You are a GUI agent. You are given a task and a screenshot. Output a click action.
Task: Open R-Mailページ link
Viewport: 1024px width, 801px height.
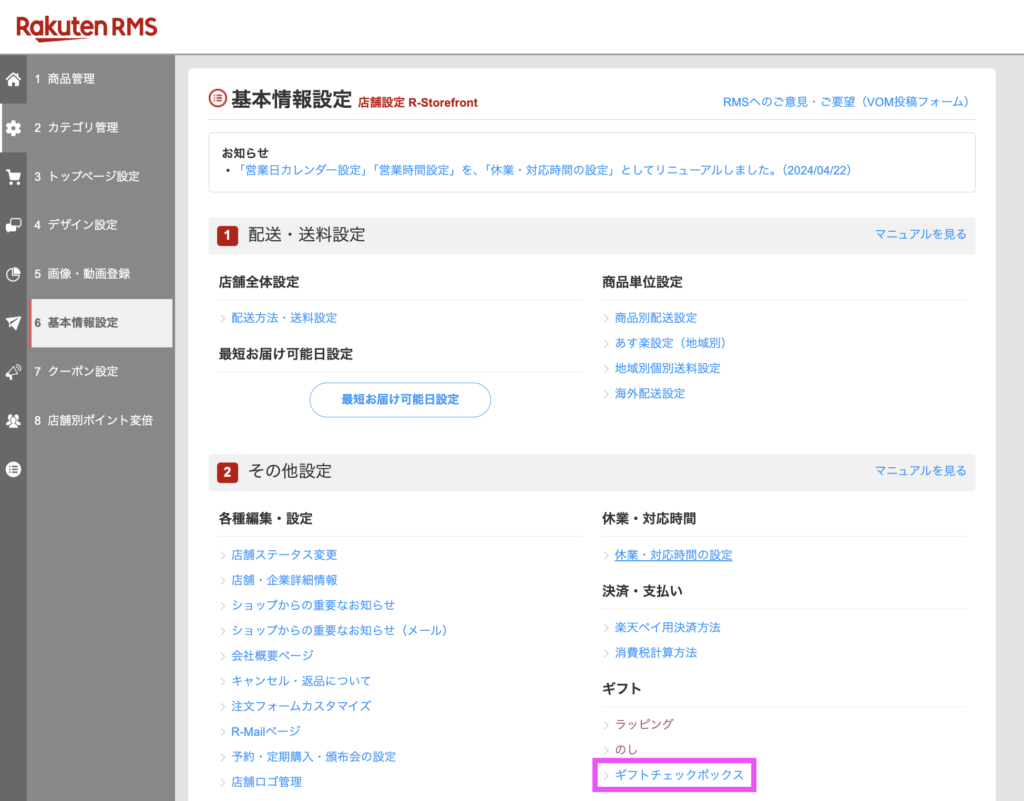coord(266,732)
